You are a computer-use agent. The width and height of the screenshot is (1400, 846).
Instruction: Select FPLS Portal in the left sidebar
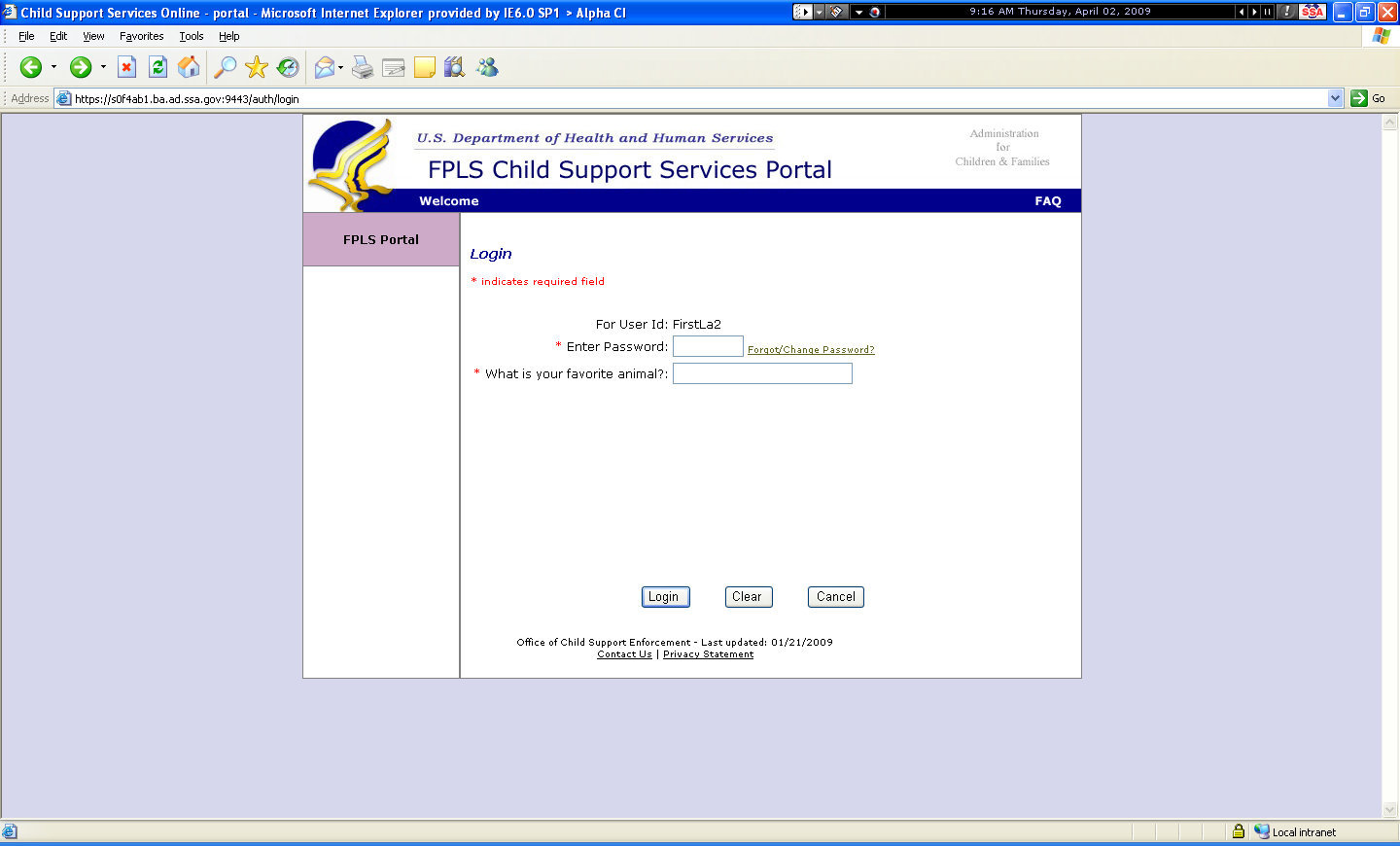pyautogui.click(x=381, y=239)
